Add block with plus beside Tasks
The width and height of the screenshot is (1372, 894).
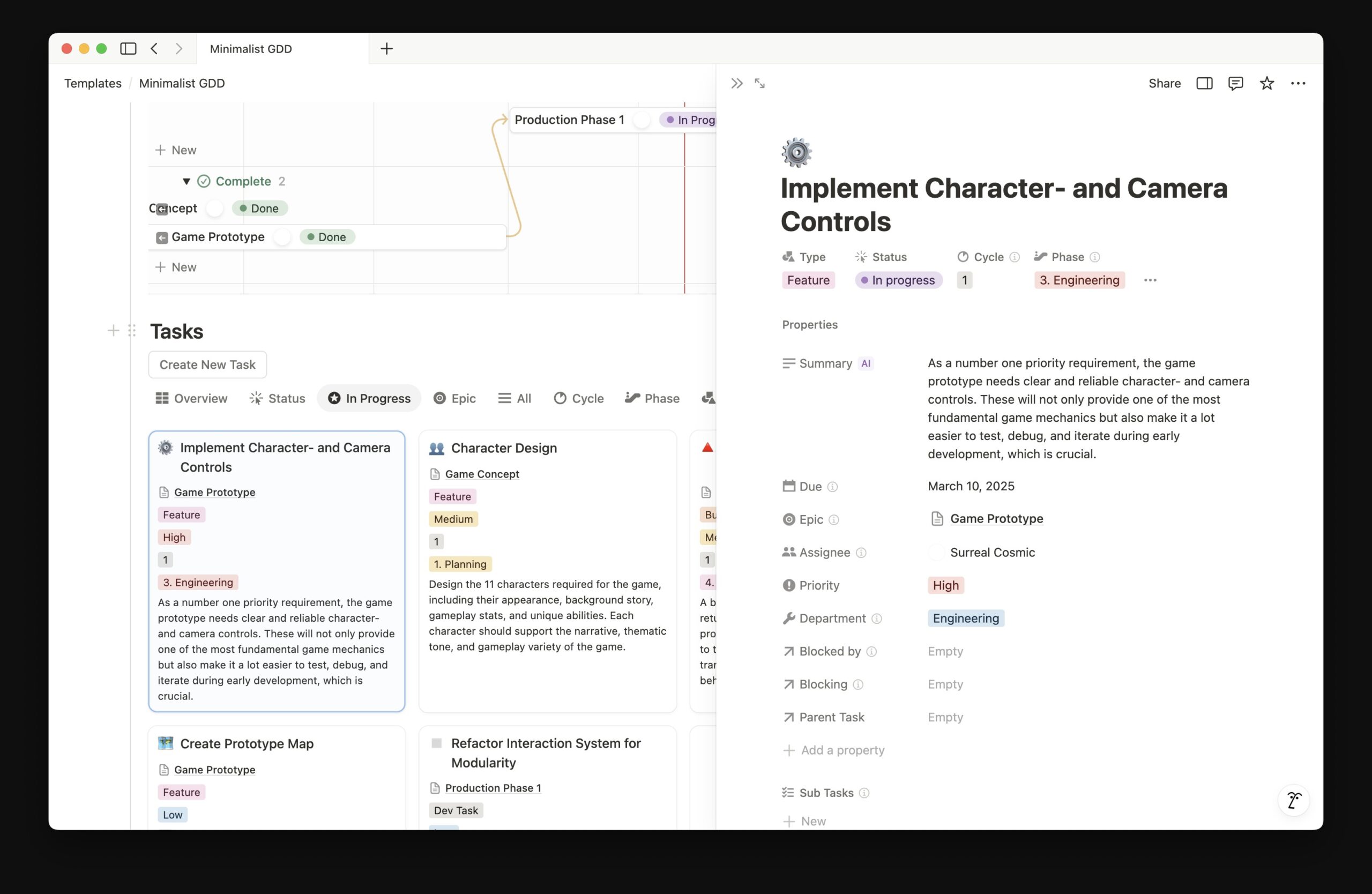click(114, 331)
